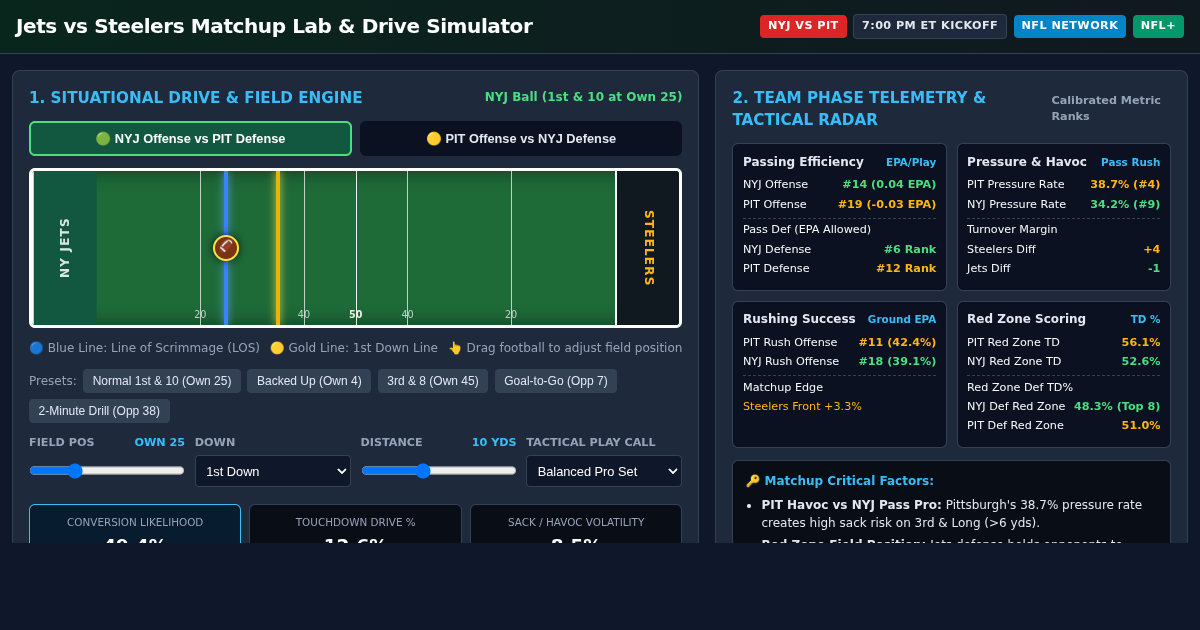Viewport: 1200px width, 630px height.
Task: Click the football marker on the field
Action: coord(226,248)
